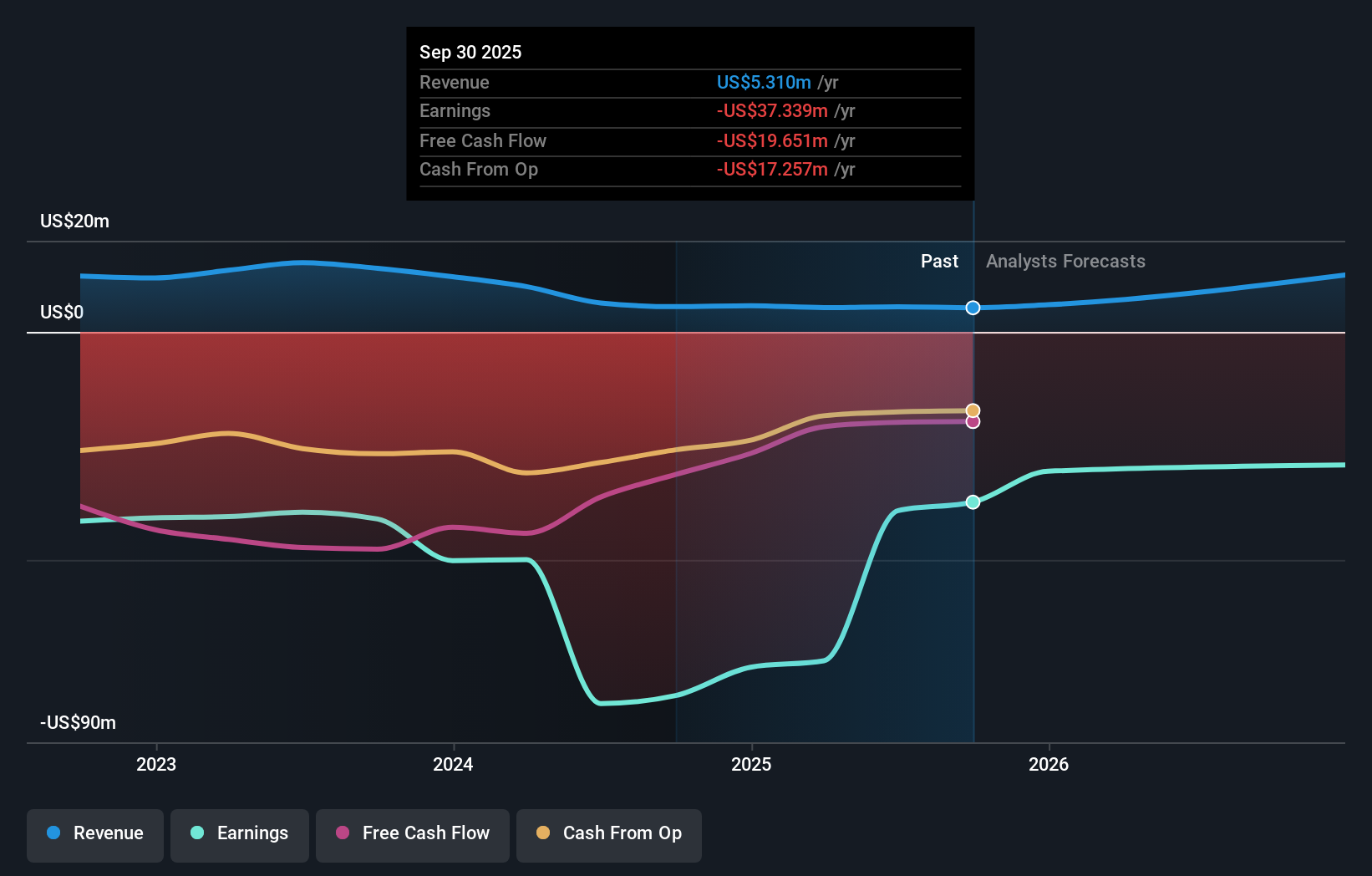Click the Past section label

[939, 261]
